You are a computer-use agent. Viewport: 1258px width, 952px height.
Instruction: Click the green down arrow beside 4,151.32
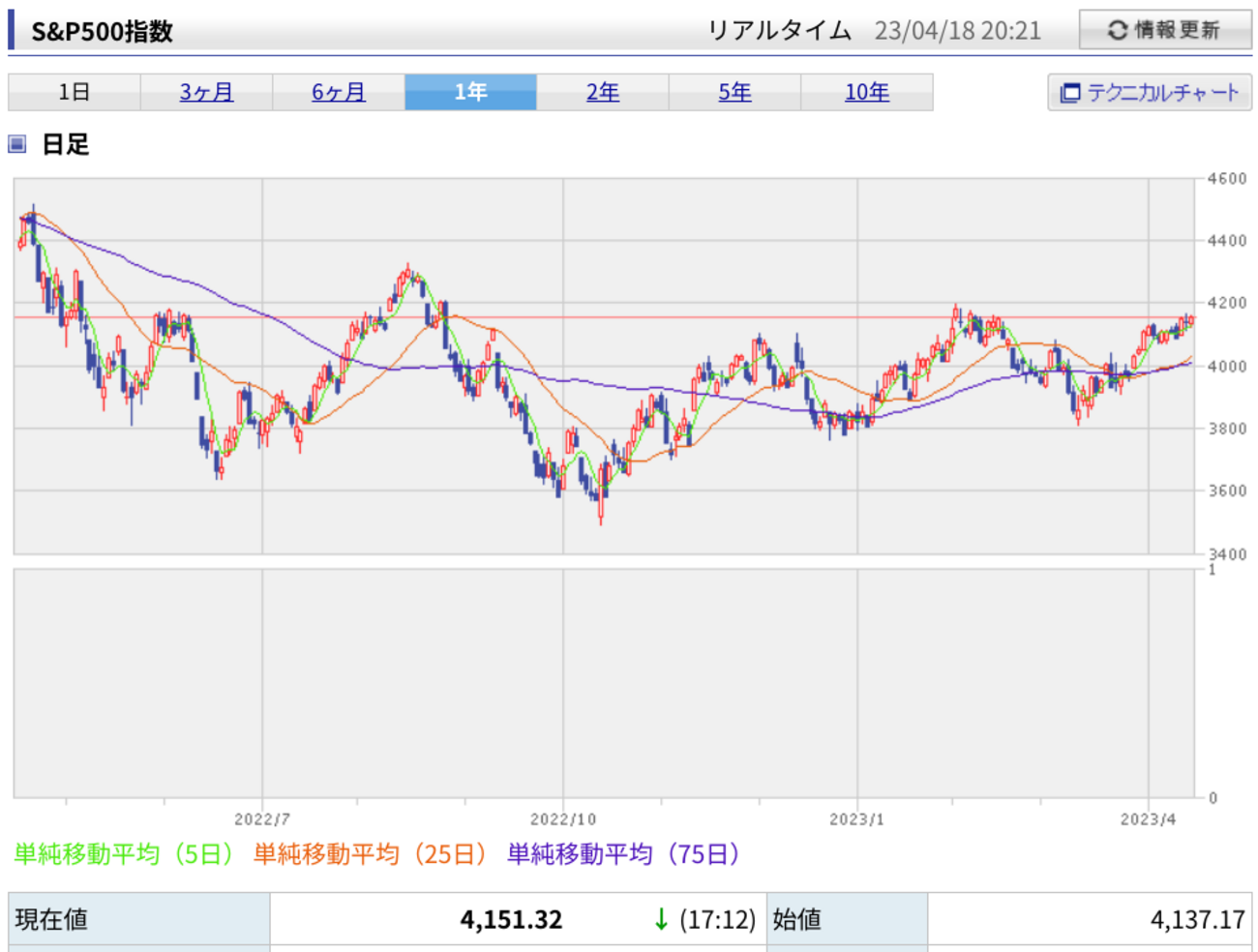pyautogui.click(x=661, y=919)
